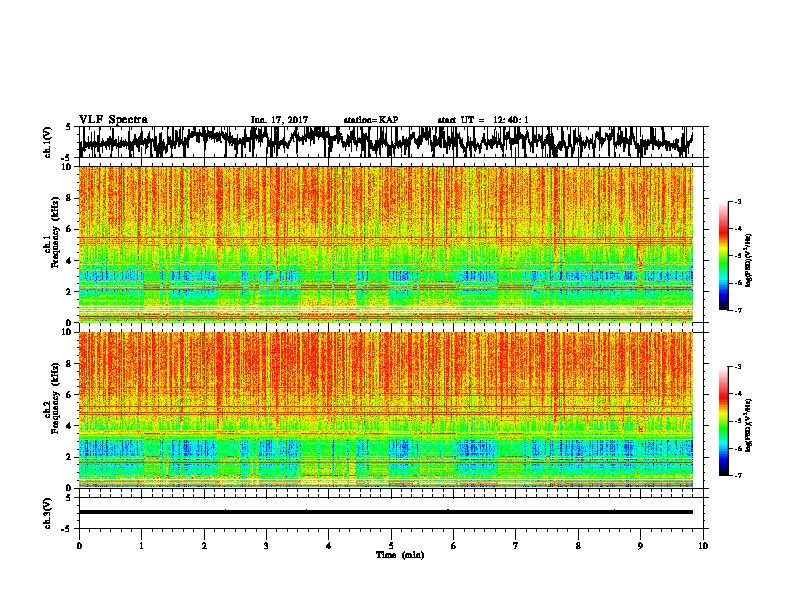Click the "-7" label on ch.2 color bar
Image resolution: width=792 pixels, height=612 pixels.
736,475
